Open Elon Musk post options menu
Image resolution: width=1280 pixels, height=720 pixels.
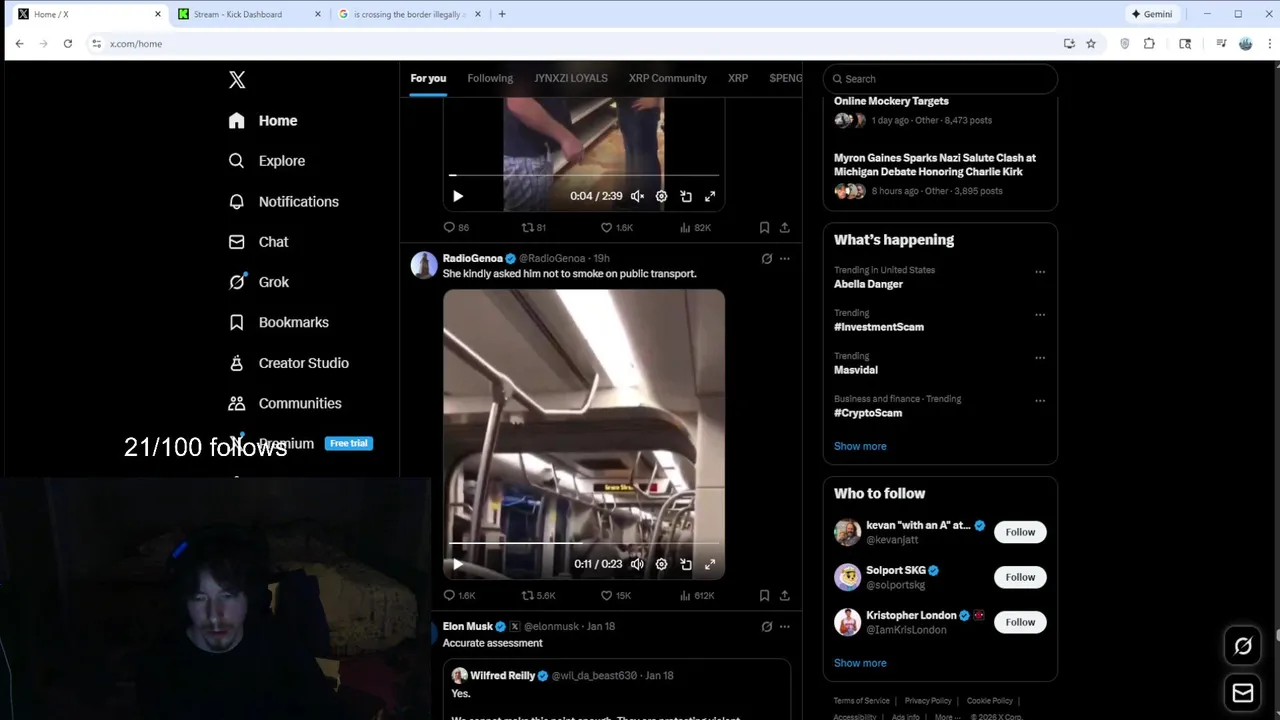click(785, 626)
